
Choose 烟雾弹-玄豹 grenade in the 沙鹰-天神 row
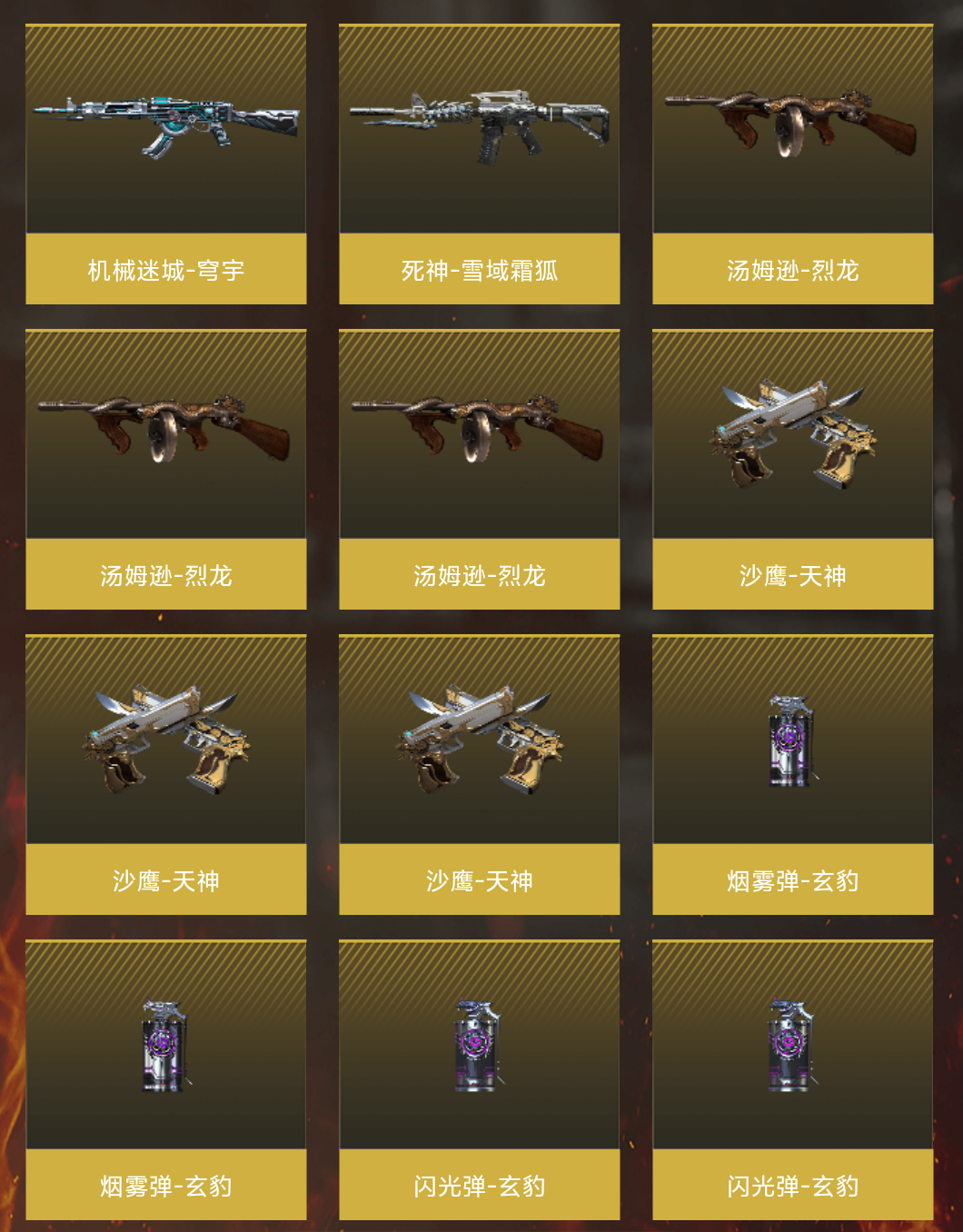click(x=791, y=740)
